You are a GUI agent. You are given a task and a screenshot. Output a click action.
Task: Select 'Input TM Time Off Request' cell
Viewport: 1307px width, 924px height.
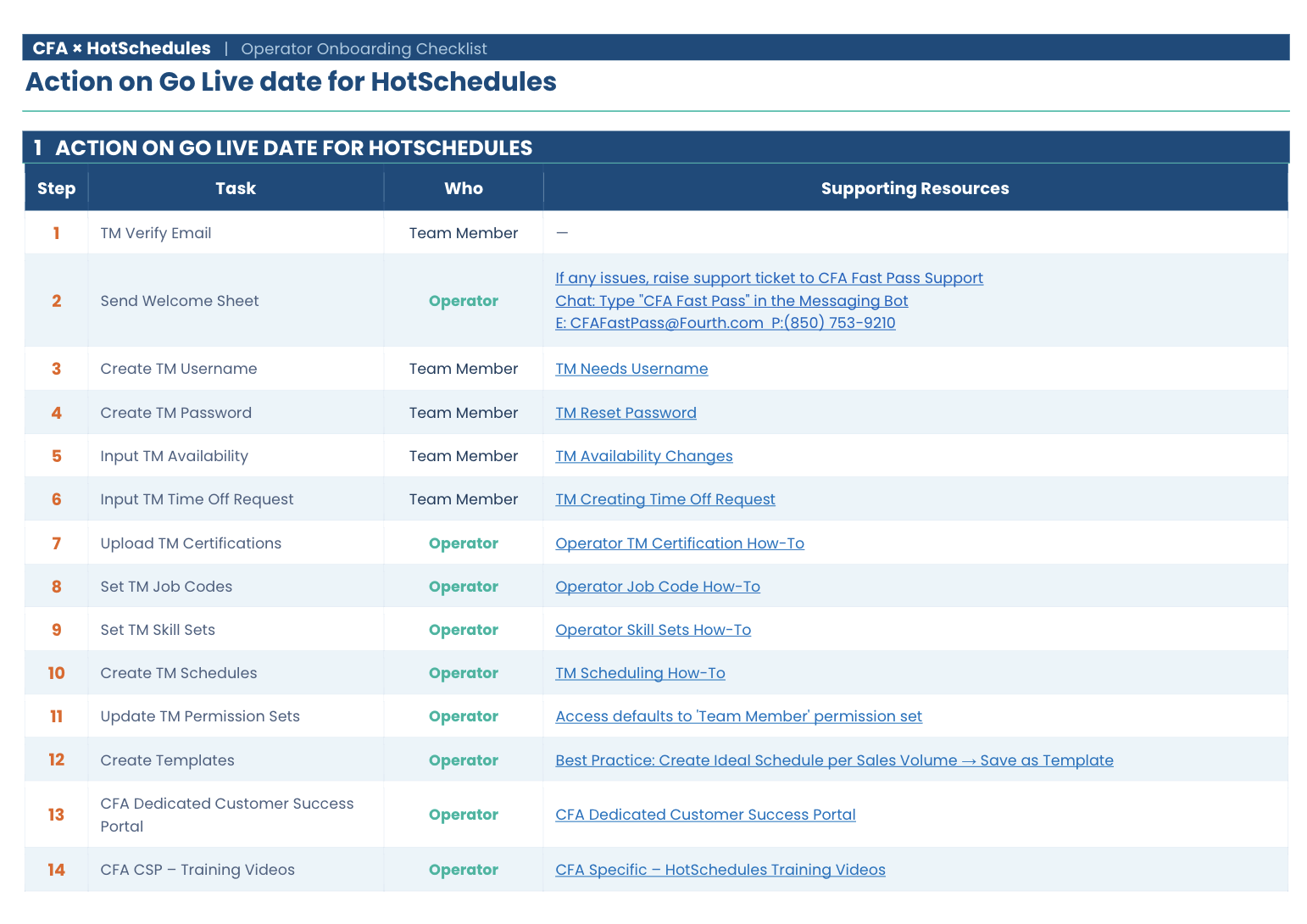(236, 499)
